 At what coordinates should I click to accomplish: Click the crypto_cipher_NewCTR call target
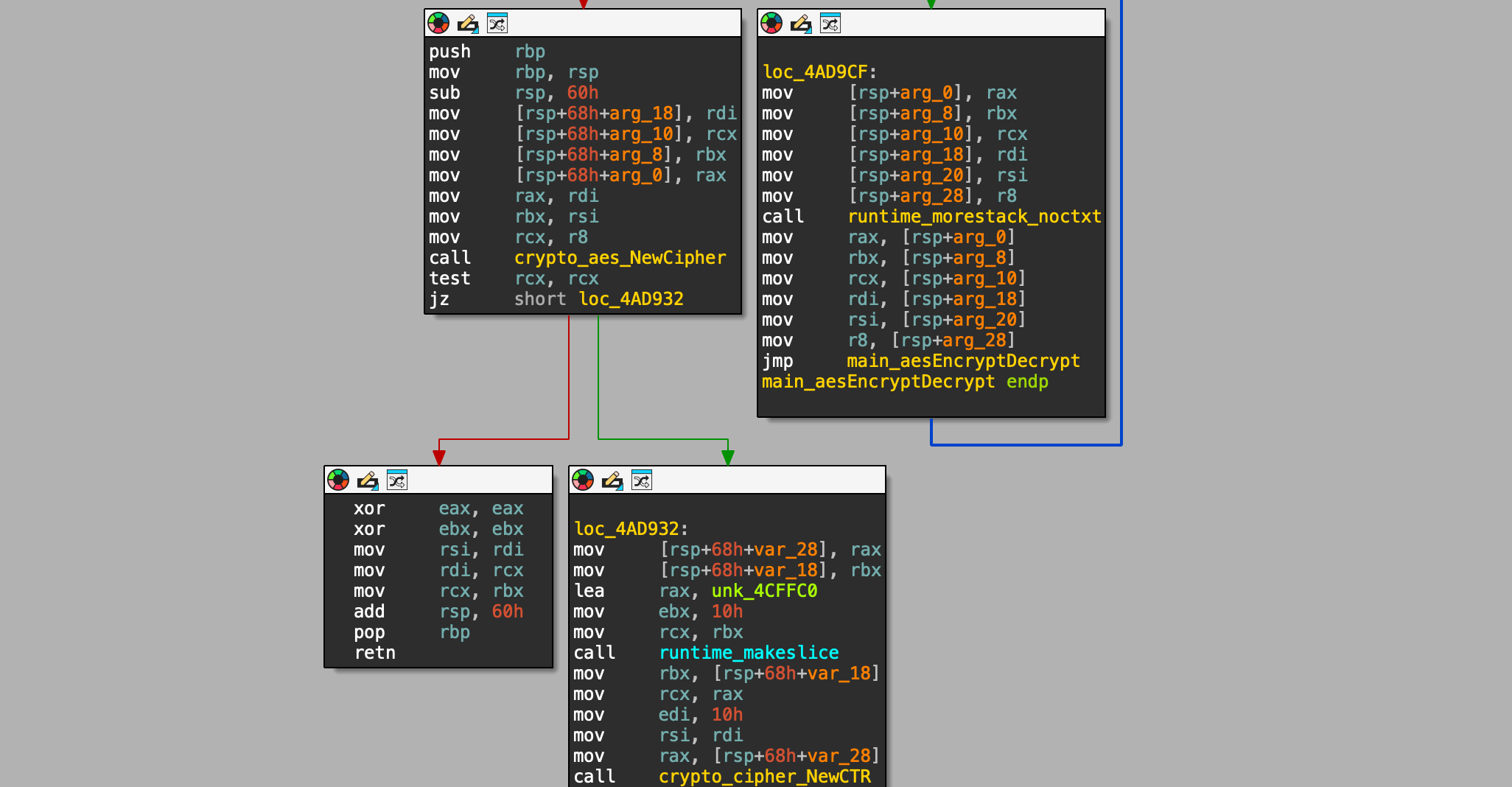click(x=764, y=777)
